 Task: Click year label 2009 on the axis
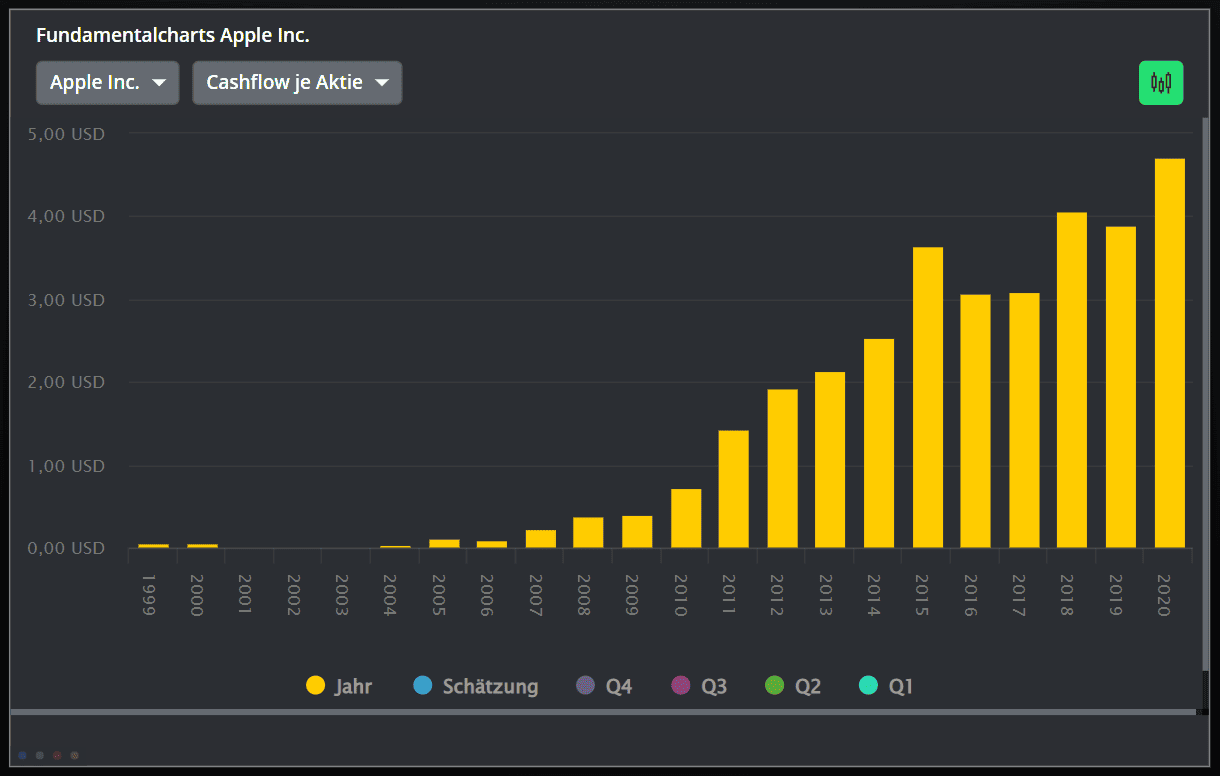tap(632, 594)
